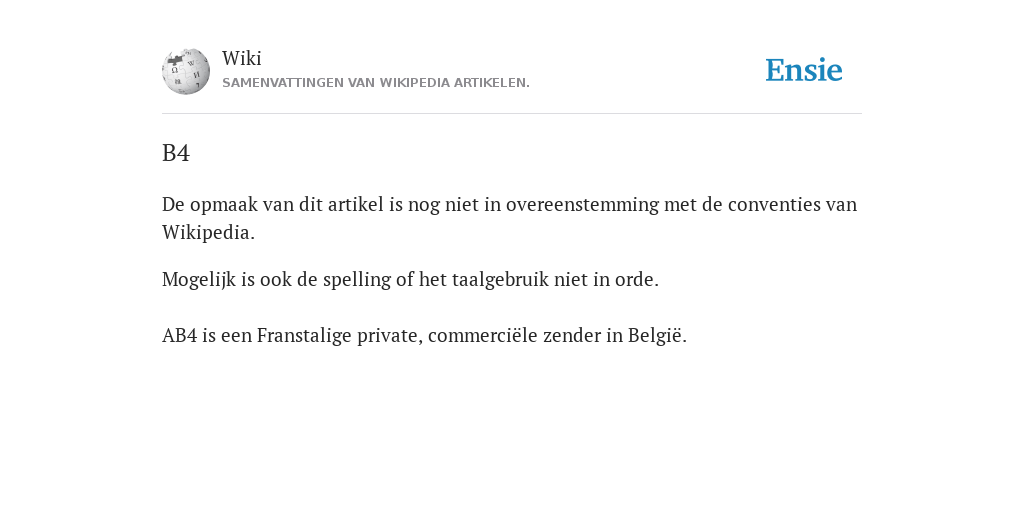Click the word 'overeenstemming' in the first paragraph

tap(583, 205)
